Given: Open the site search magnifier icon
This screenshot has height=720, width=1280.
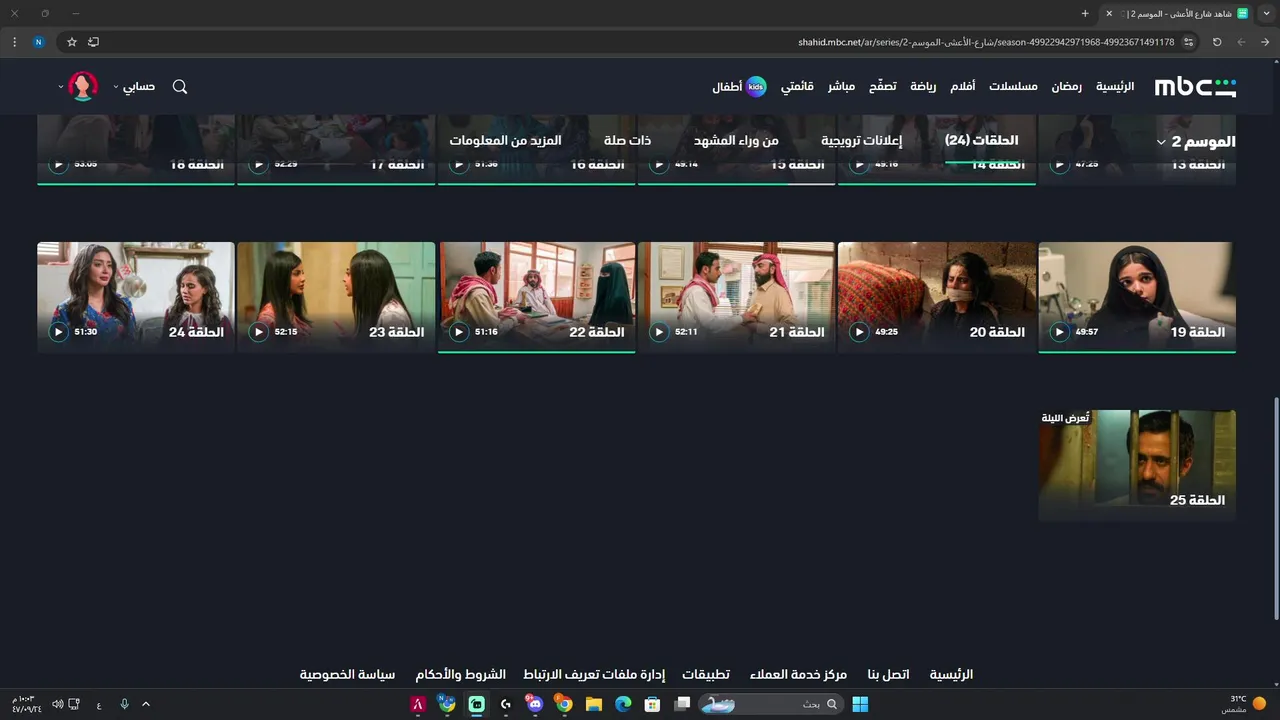Looking at the screenshot, I should (x=180, y=87).
